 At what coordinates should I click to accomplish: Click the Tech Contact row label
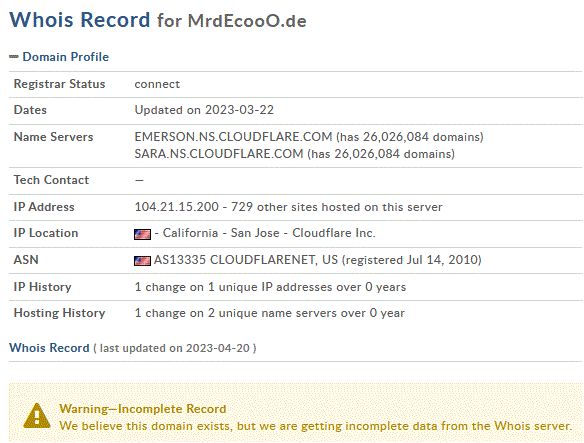[51, 180]
